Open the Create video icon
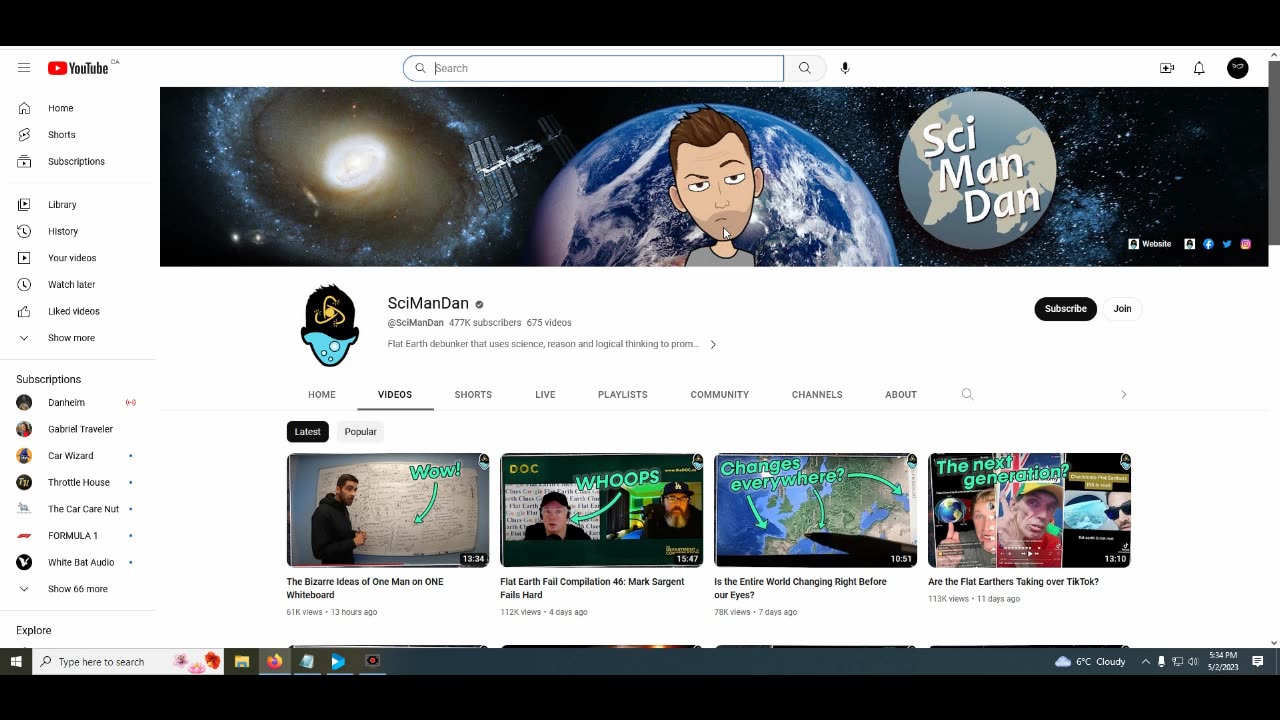The width and height of the screenshot is (1280, 720). pyautogui.click(x=1167, y=68)
